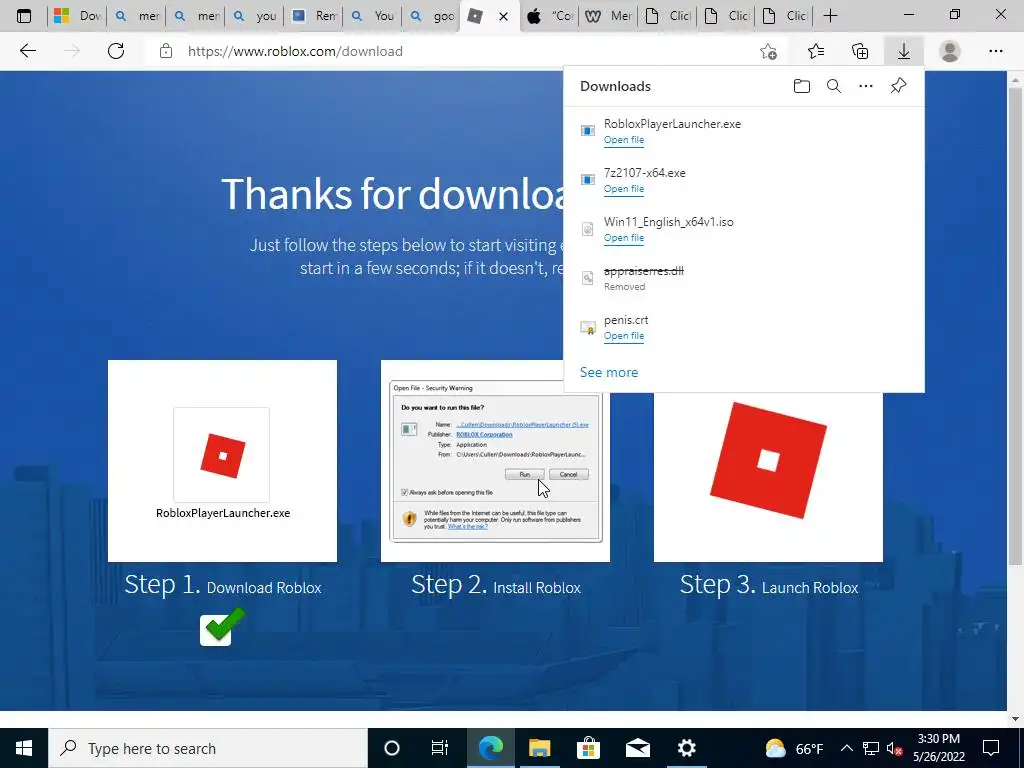1024x768 pixels.
Task: Switch to the 'Rem' tab
Action: point(314,16)
